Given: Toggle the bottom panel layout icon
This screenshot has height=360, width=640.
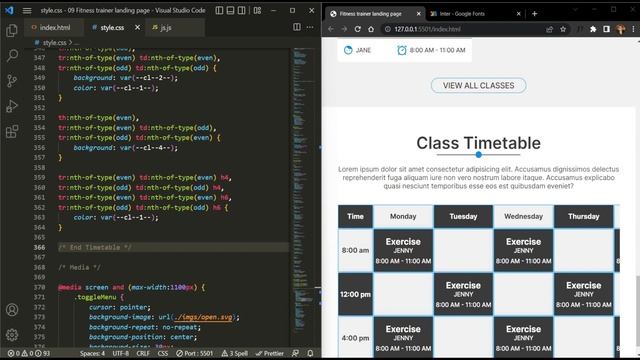Looking at the screenshot, I should [x=230, y=10].
